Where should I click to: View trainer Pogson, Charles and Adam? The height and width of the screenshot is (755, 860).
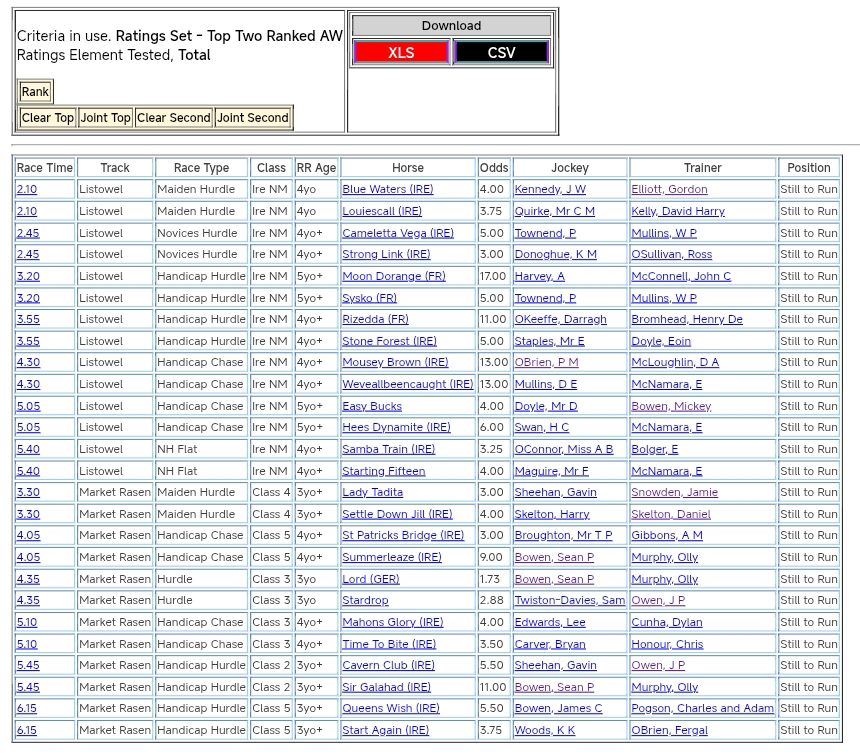pos(702,709)
